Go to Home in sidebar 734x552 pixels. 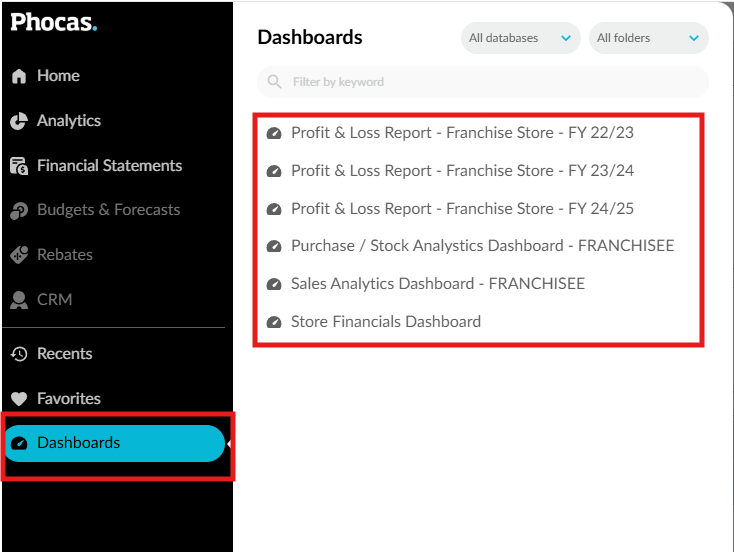(58, 76)
